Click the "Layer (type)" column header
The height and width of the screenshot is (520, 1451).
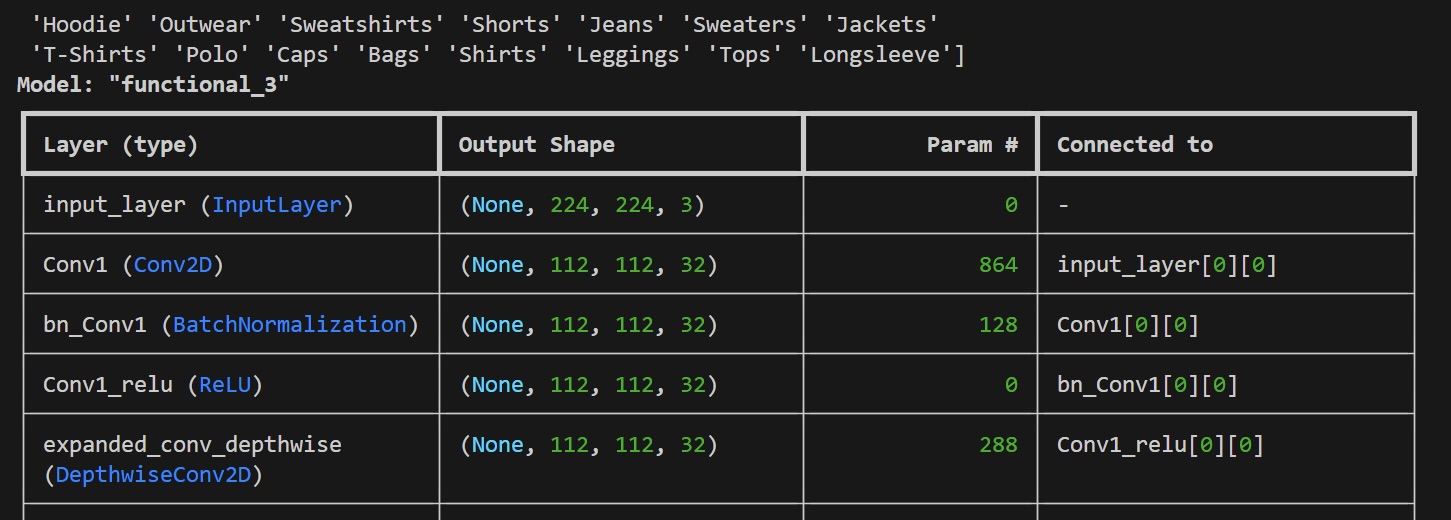[x=121, y=145]
